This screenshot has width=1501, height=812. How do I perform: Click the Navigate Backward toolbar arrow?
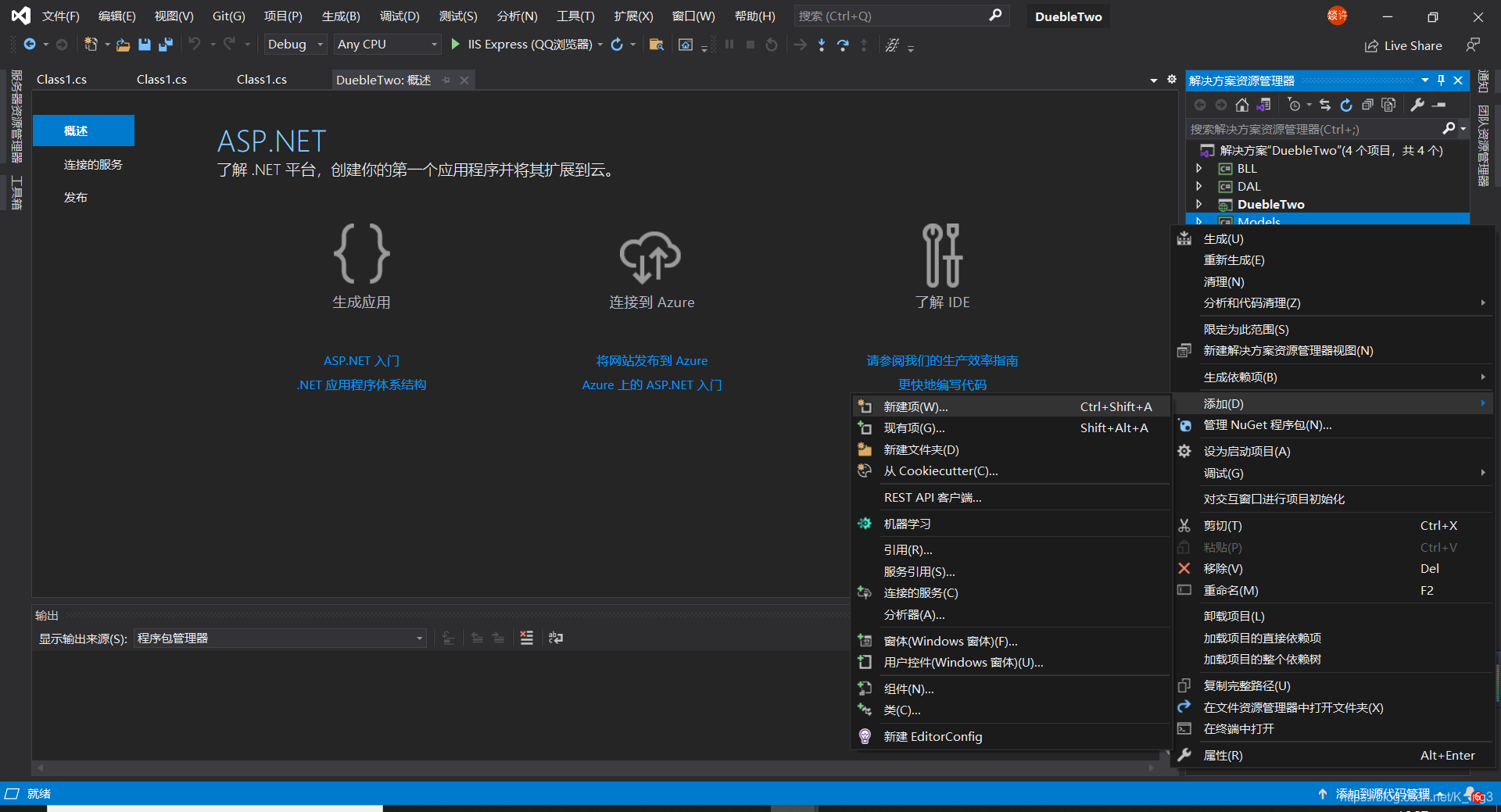click(30, 45)
